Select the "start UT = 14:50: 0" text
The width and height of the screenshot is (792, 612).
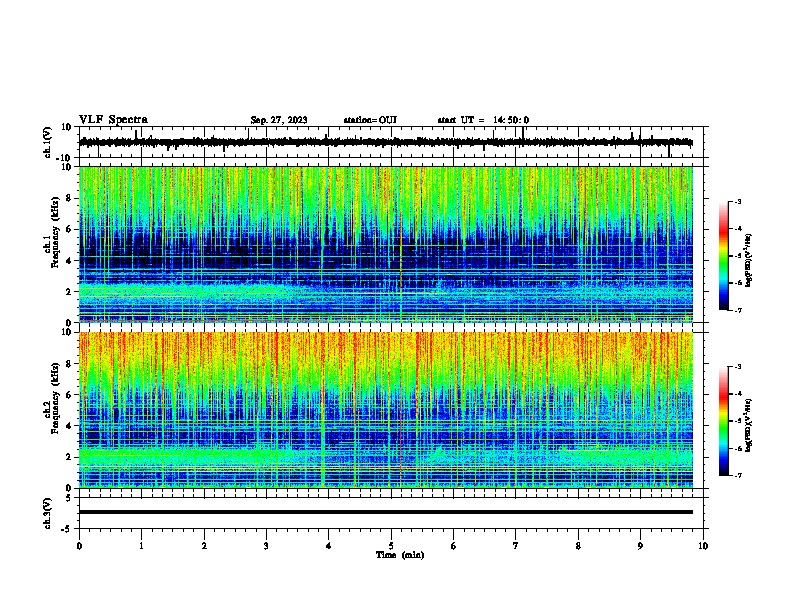(483, 120)
